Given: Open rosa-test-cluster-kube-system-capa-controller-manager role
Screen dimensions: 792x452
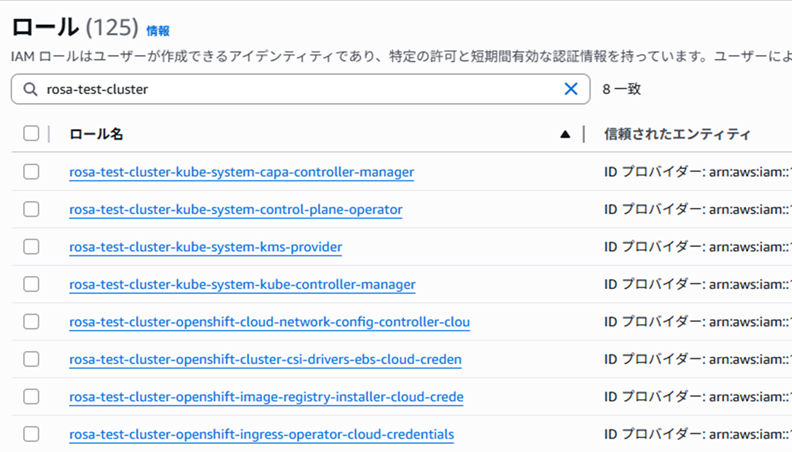Looking at the screenshot, I should point(241,172).
